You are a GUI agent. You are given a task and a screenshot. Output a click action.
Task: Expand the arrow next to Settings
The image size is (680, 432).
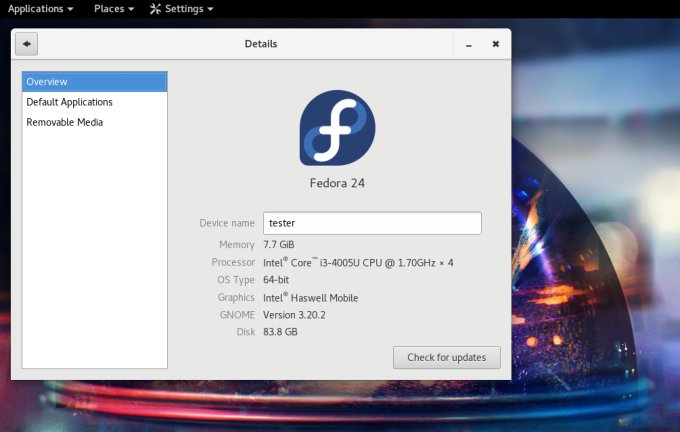coord(209,9)
